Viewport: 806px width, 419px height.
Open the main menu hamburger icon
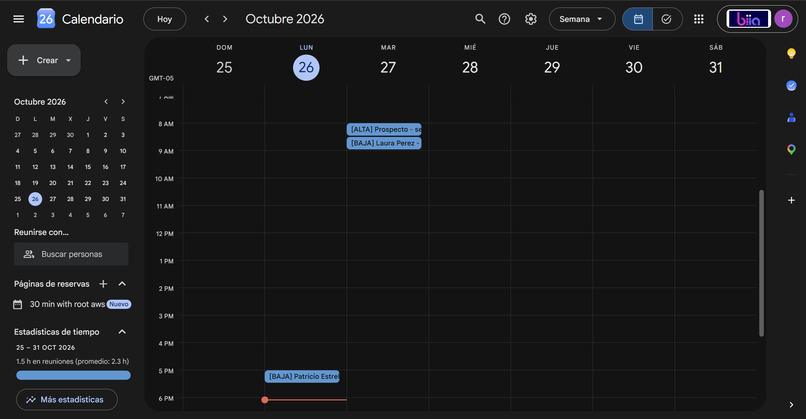coord(19,19)
